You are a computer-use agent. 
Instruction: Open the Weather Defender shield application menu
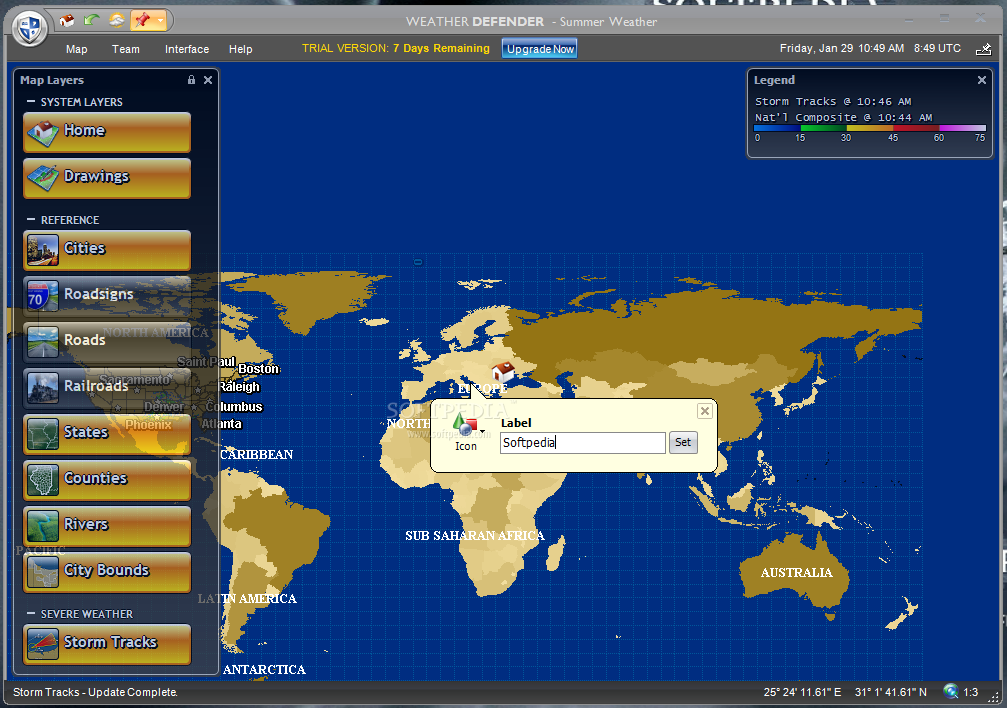(30, 28)
